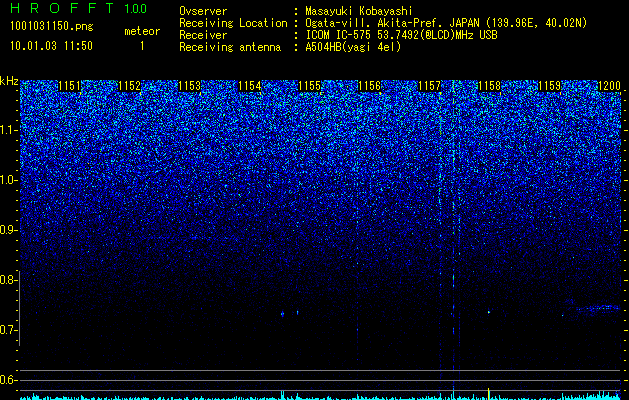Click the 'Receiver' field label

(x=203, y=35)
